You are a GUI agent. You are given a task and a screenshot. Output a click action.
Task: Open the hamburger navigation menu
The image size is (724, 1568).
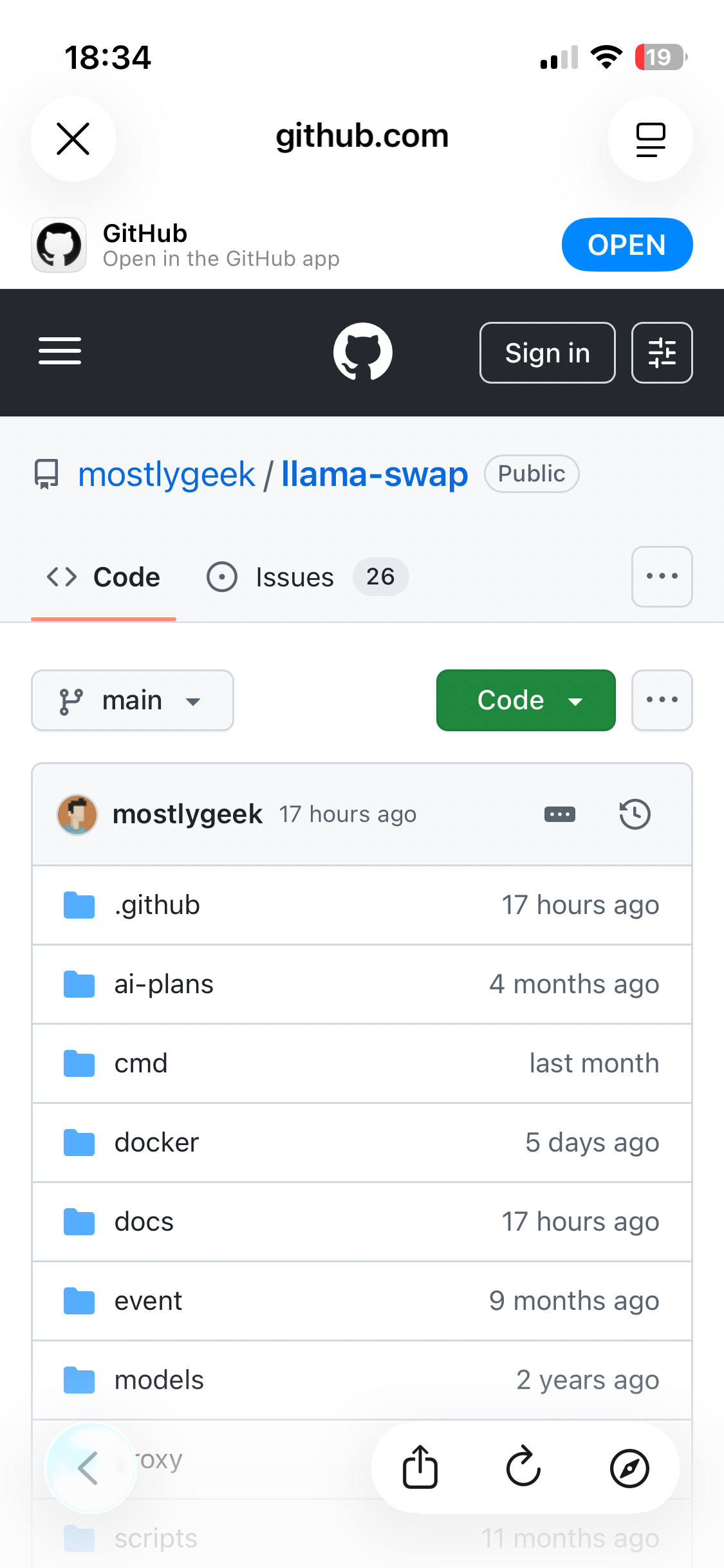60,351
